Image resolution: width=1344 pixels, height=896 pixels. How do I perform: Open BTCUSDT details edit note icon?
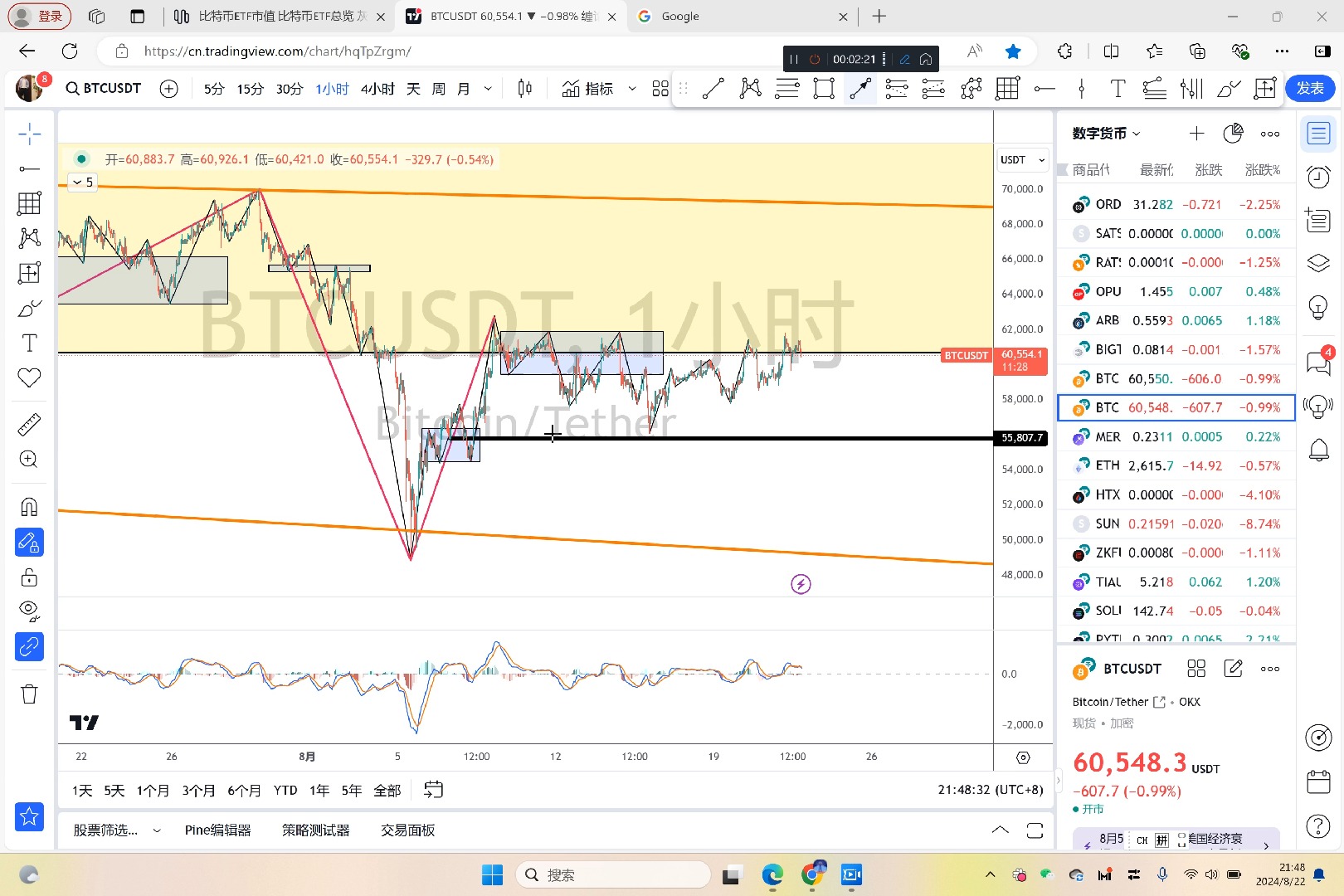coord(1234,669)
